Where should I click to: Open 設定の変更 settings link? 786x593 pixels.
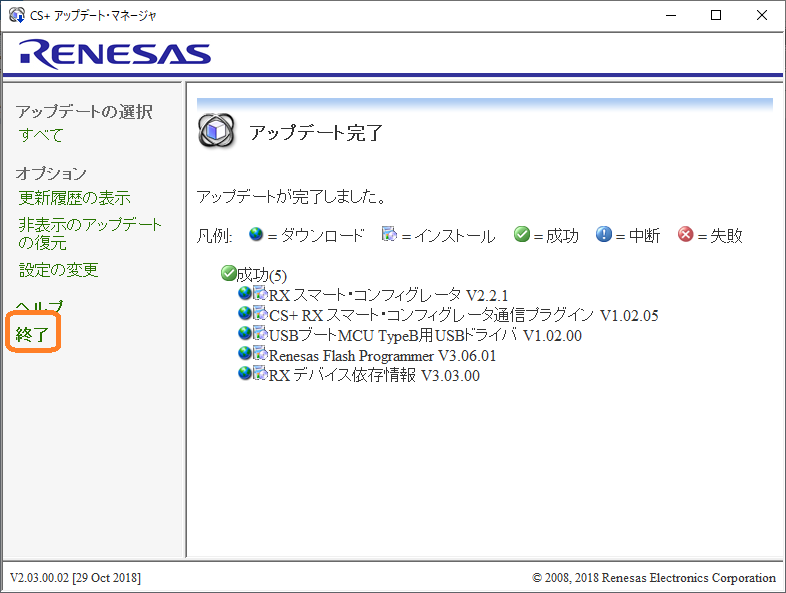[x=58, y=270]
